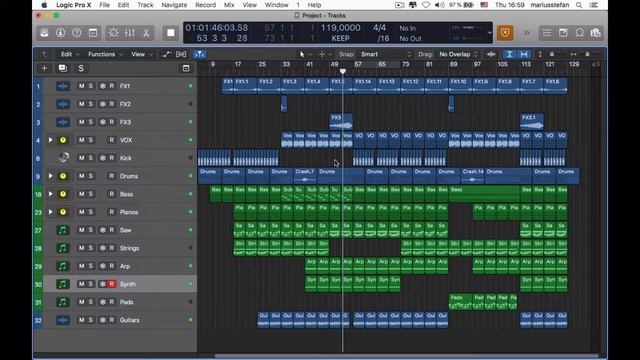Open Editors scissors icon

tap(146, 33)
